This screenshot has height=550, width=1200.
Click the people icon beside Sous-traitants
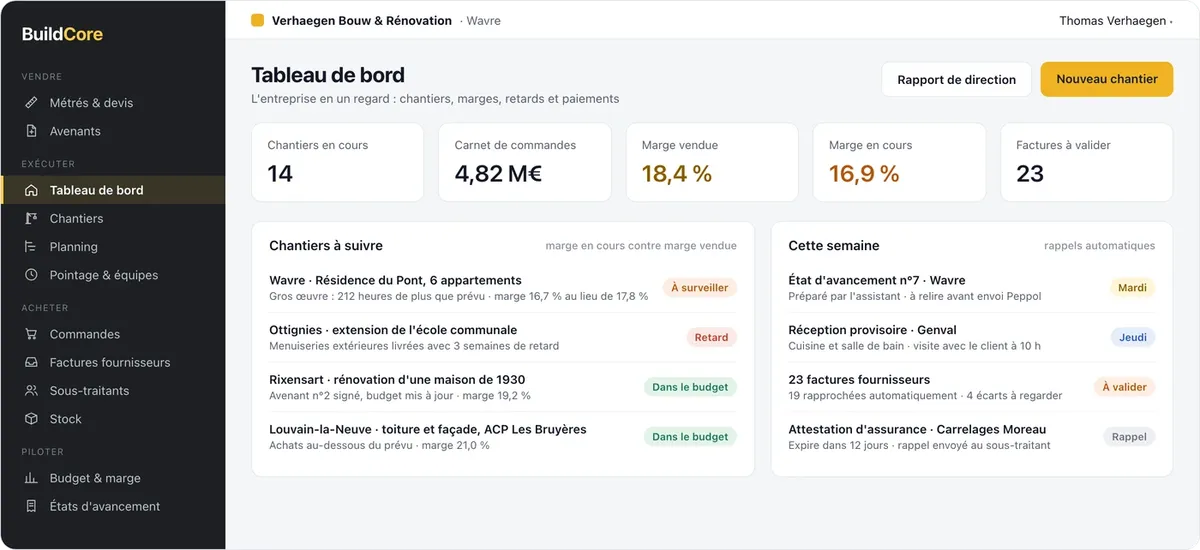pos(31,390)
